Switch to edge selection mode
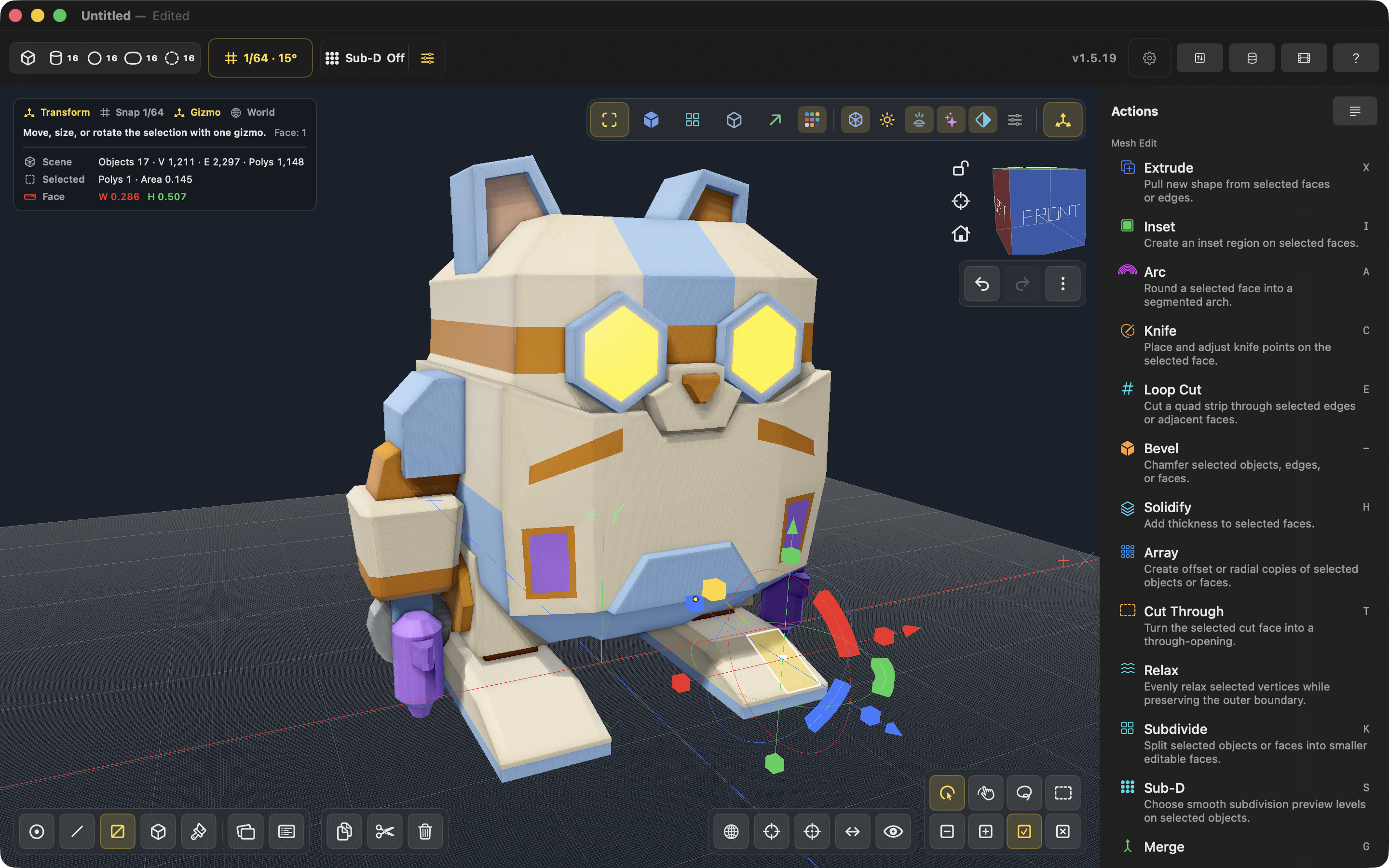 (x=77, y=831)
